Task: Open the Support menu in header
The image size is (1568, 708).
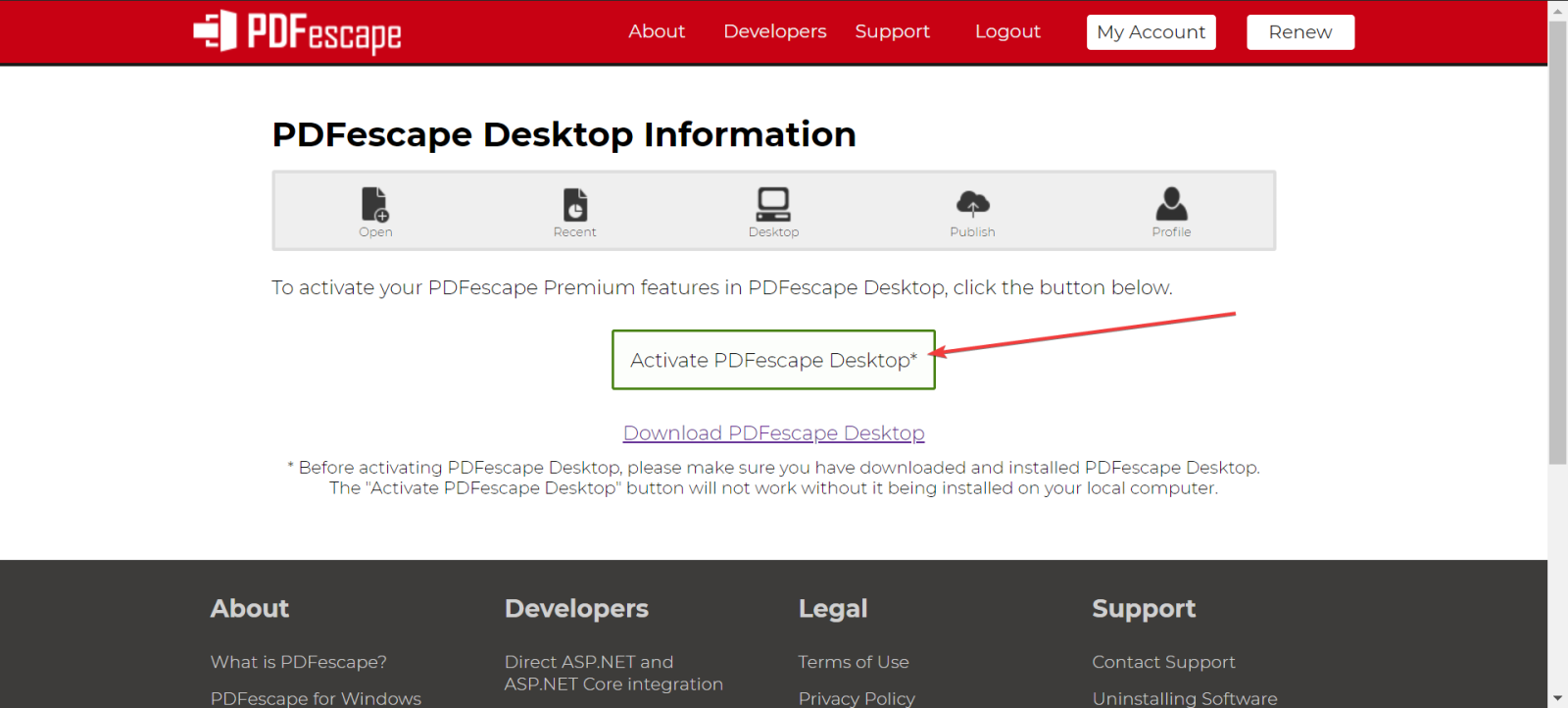Action: 893,31
